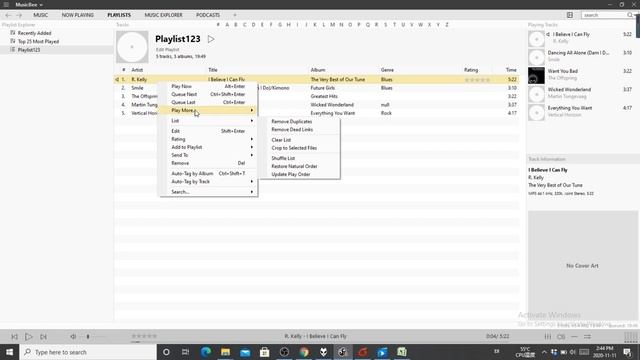Screen dimensions: 640x360
Task: Sort tracks by Album column header
Action: click(318, 70)
